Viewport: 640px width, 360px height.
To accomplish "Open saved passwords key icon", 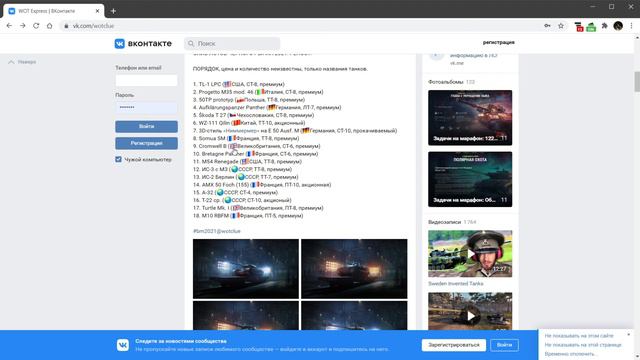I will click(547, 26).
